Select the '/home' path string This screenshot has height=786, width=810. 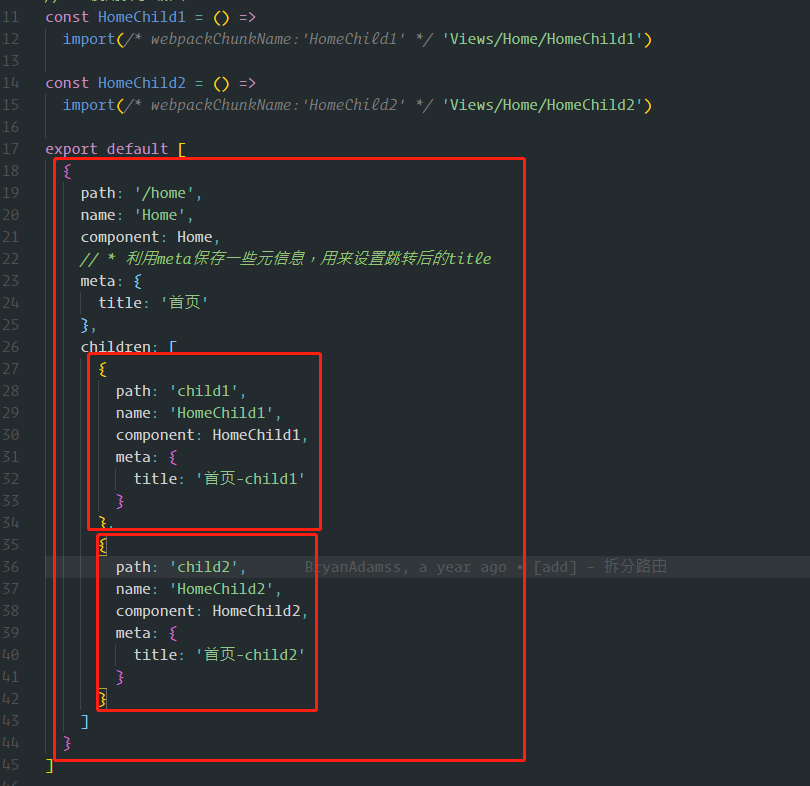pos(165,192)
